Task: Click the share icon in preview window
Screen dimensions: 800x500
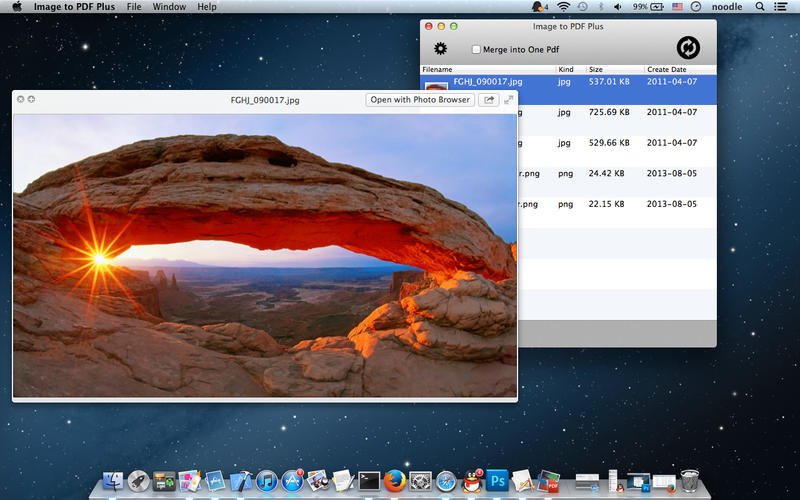Action: 489,100
